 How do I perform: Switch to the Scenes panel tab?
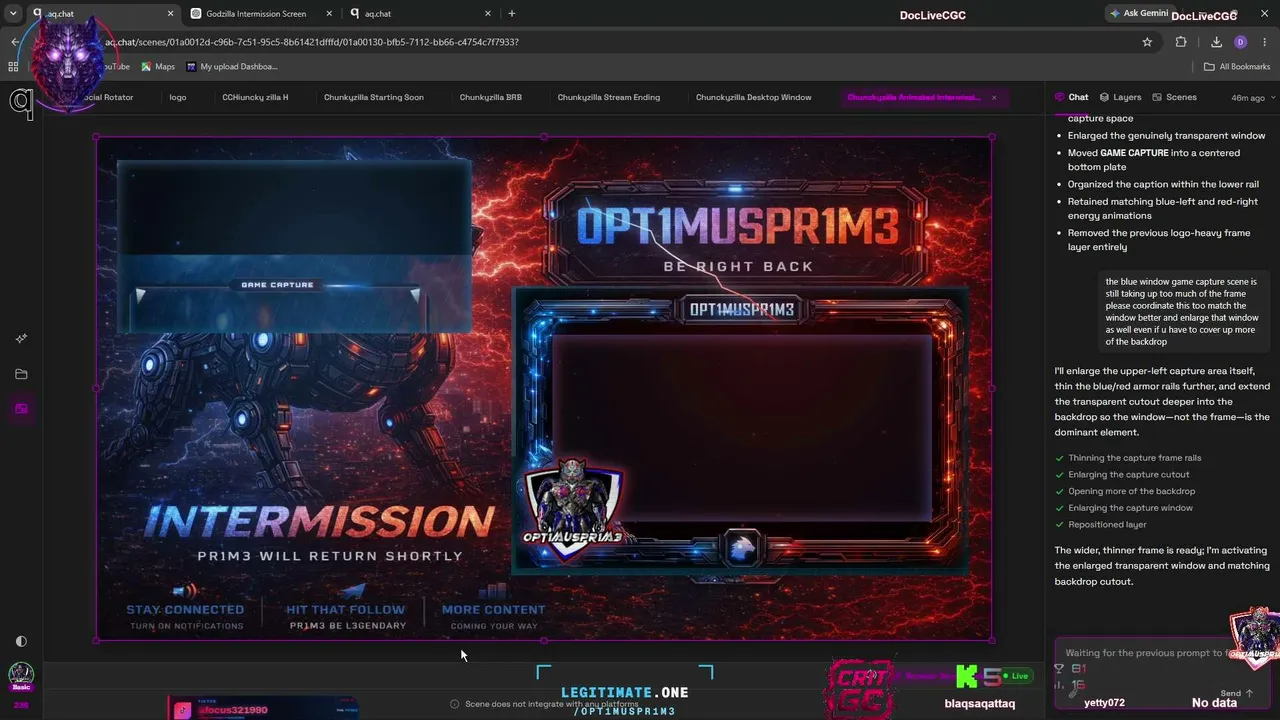[1174, 97]
